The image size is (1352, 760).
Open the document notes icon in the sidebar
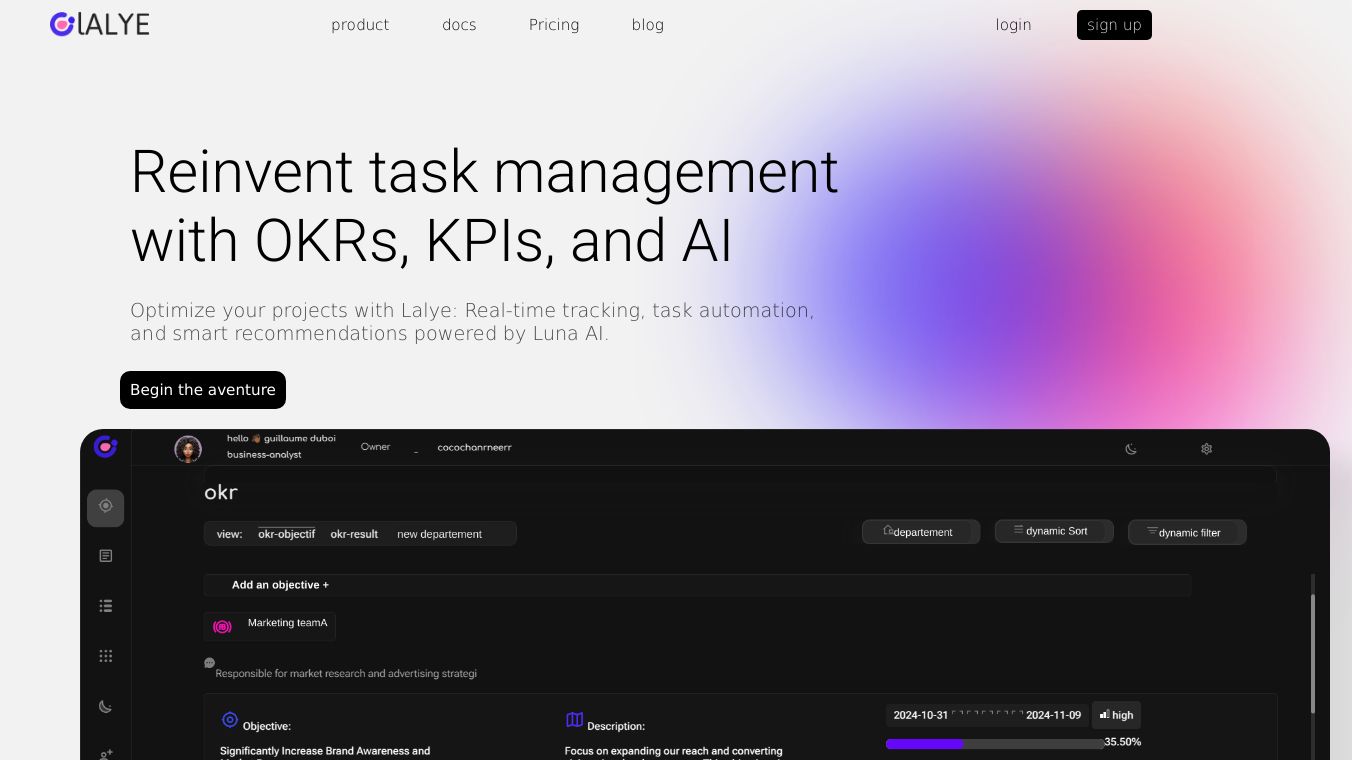click(106, 556)
